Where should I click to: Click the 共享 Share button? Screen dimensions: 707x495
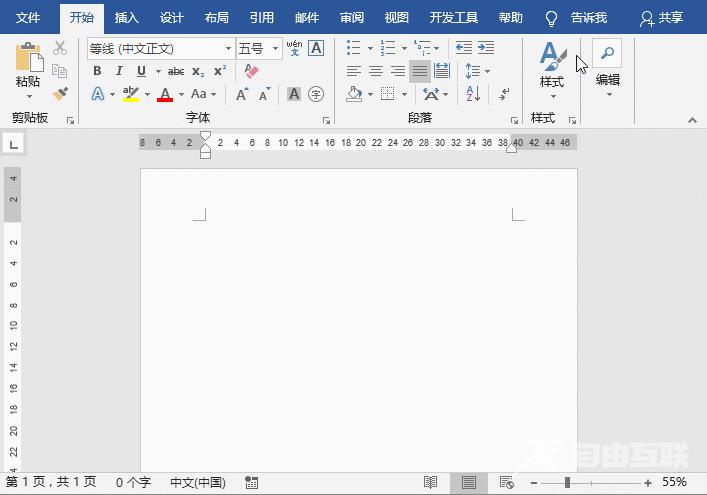point(661,18)
